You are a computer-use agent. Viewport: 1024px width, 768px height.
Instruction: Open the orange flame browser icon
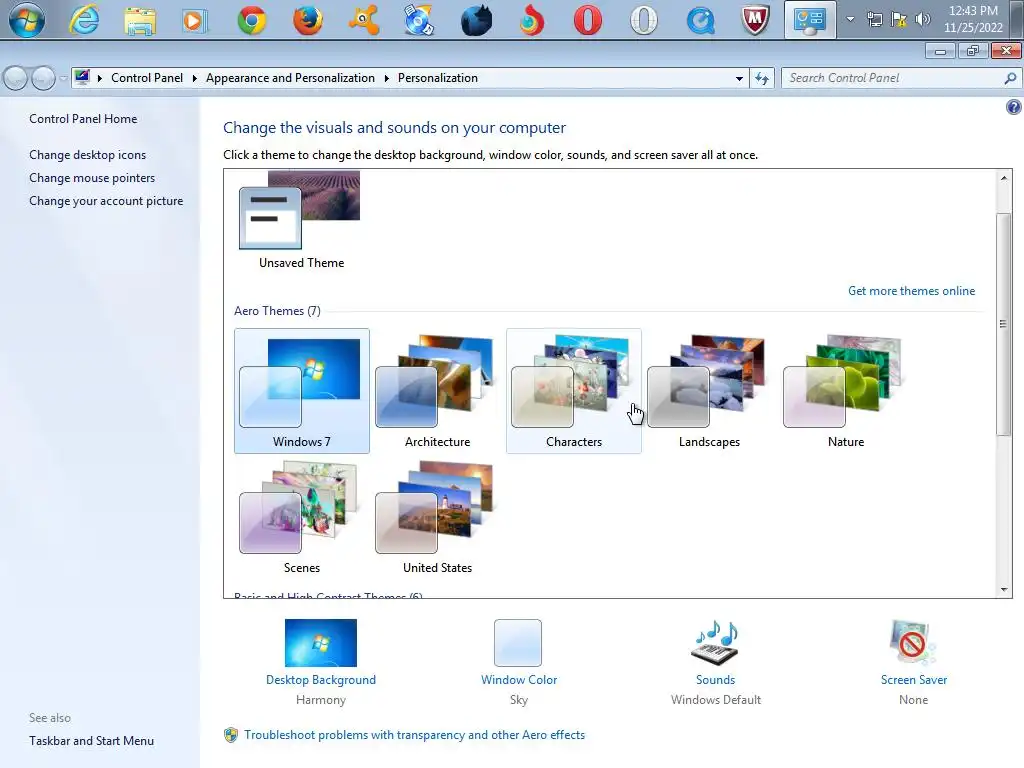tap(532, 20)
